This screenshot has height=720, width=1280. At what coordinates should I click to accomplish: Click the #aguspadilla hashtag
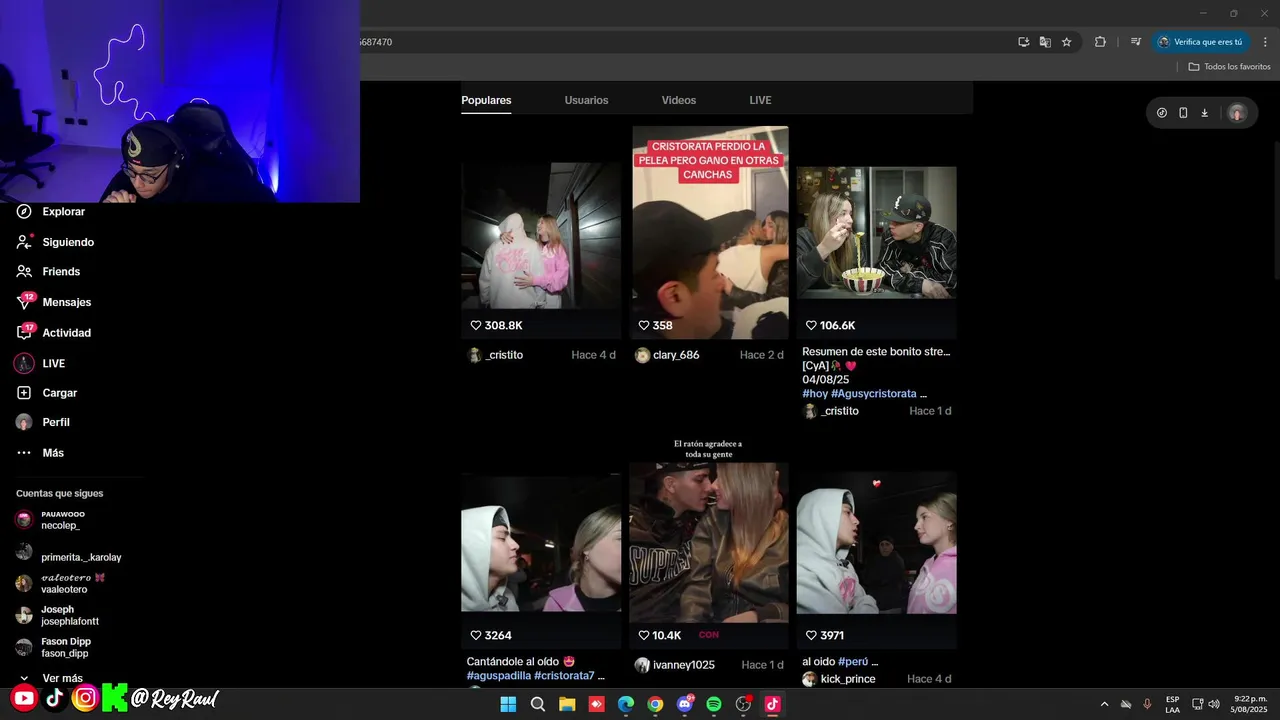(498, 676)
